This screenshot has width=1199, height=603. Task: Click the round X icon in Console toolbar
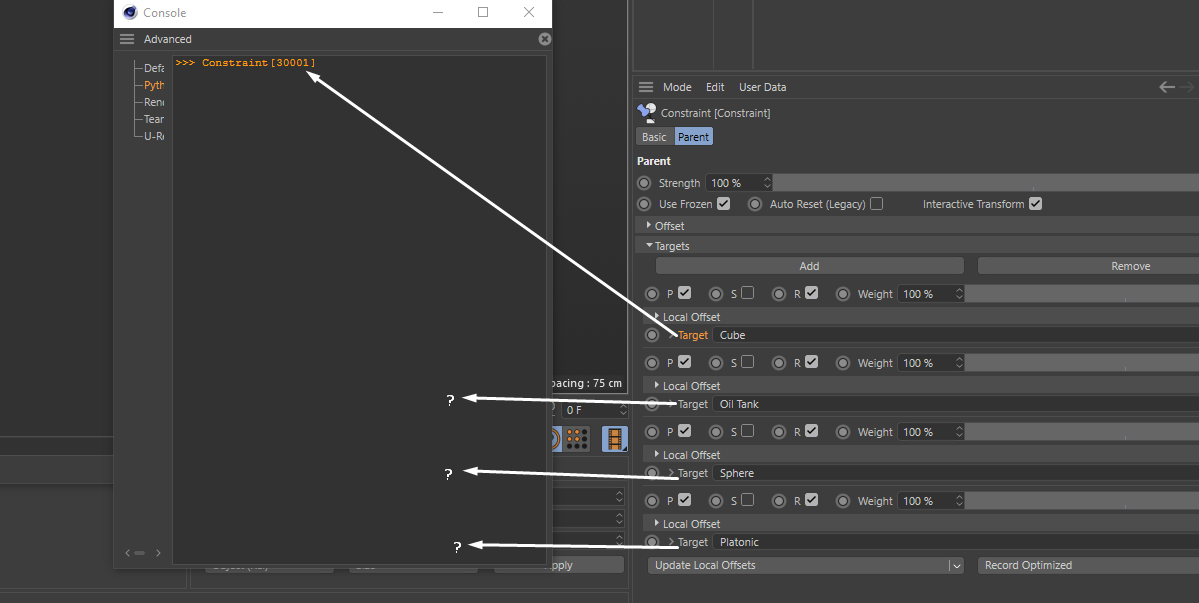tap(544, 39)
